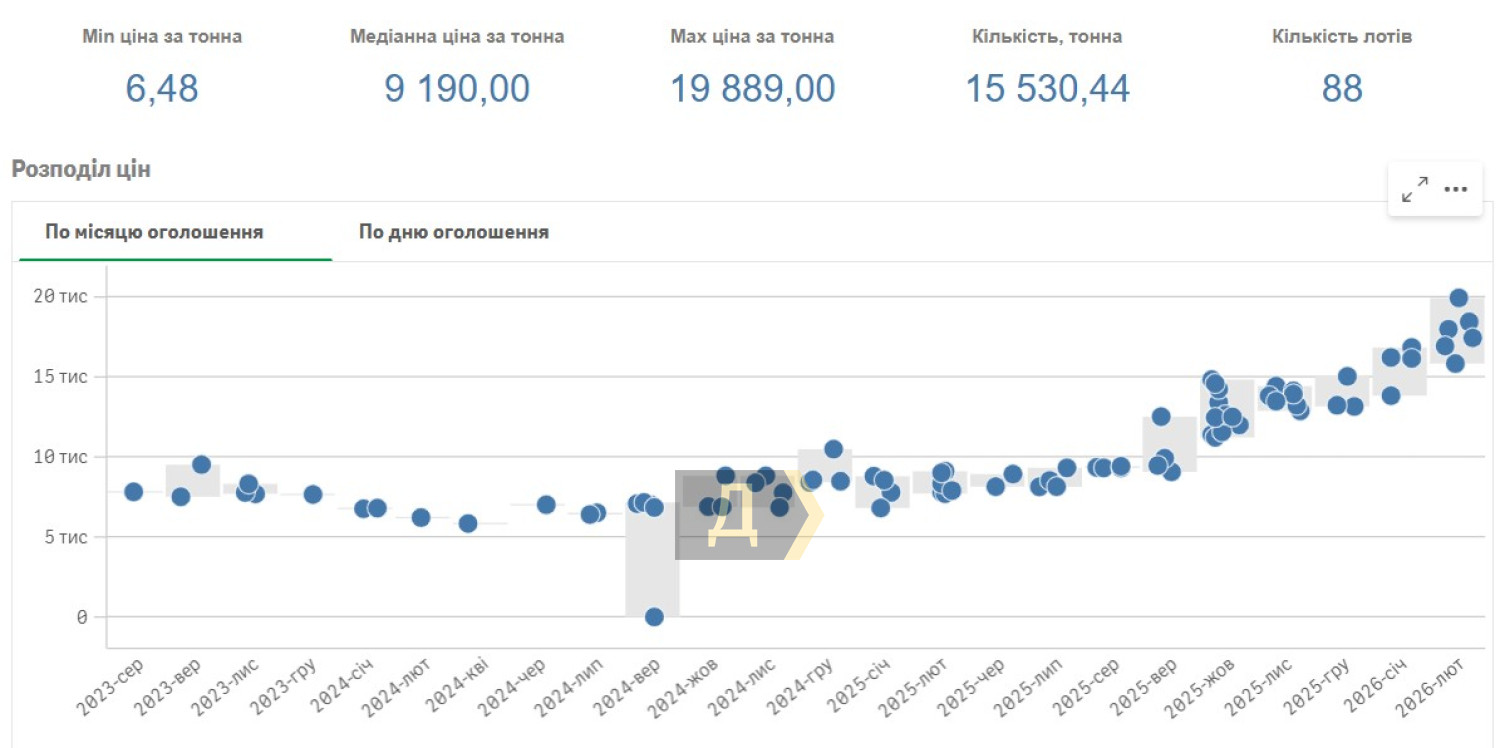This screenshot has width=1500, height=748.
Task: Select the single data point for 2023-сер
Action: click(x=133, y=491)
